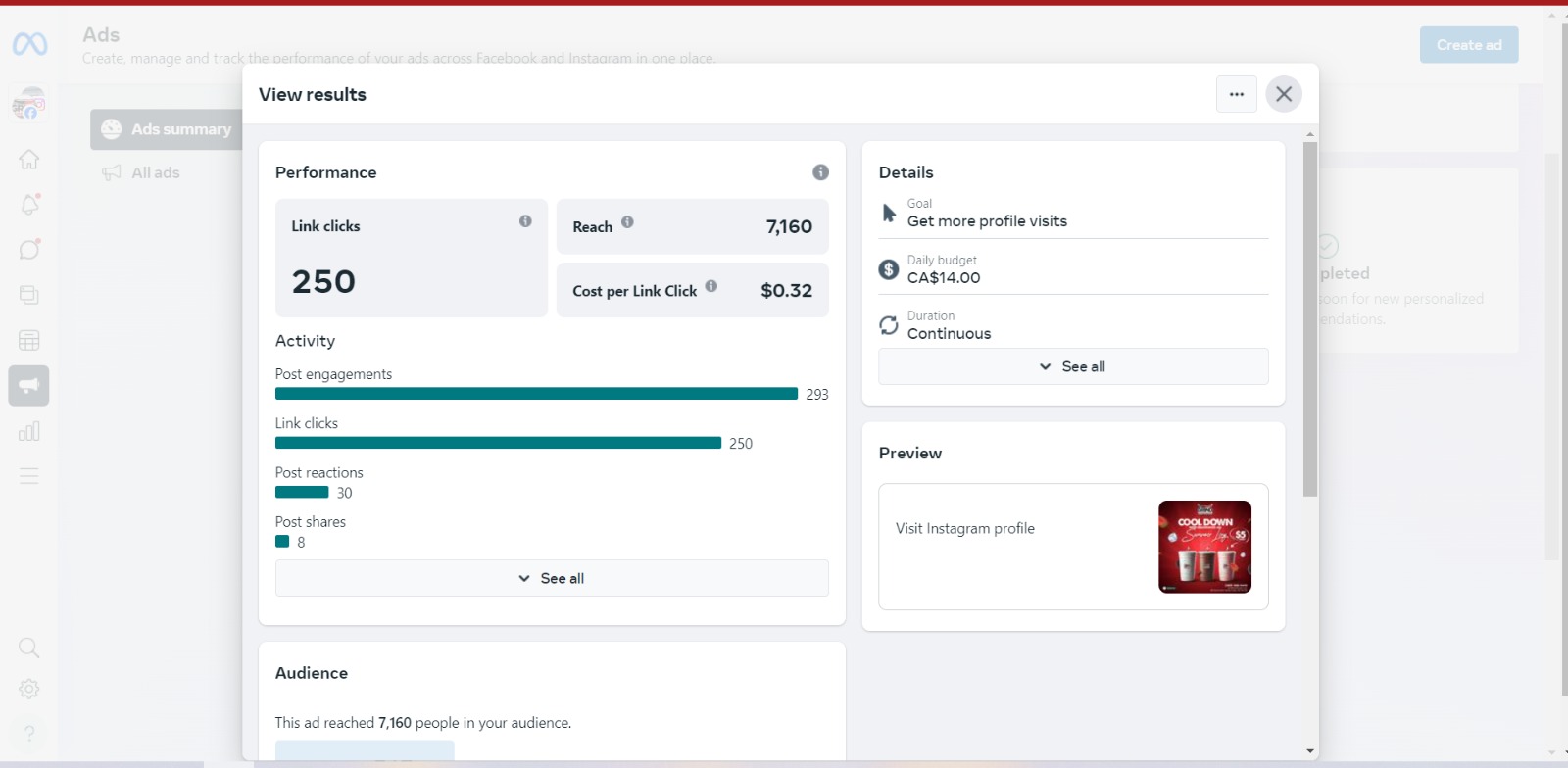Click the Create ad button
This screenshot has height=768, width=1568.
[x=1468, y=45]
